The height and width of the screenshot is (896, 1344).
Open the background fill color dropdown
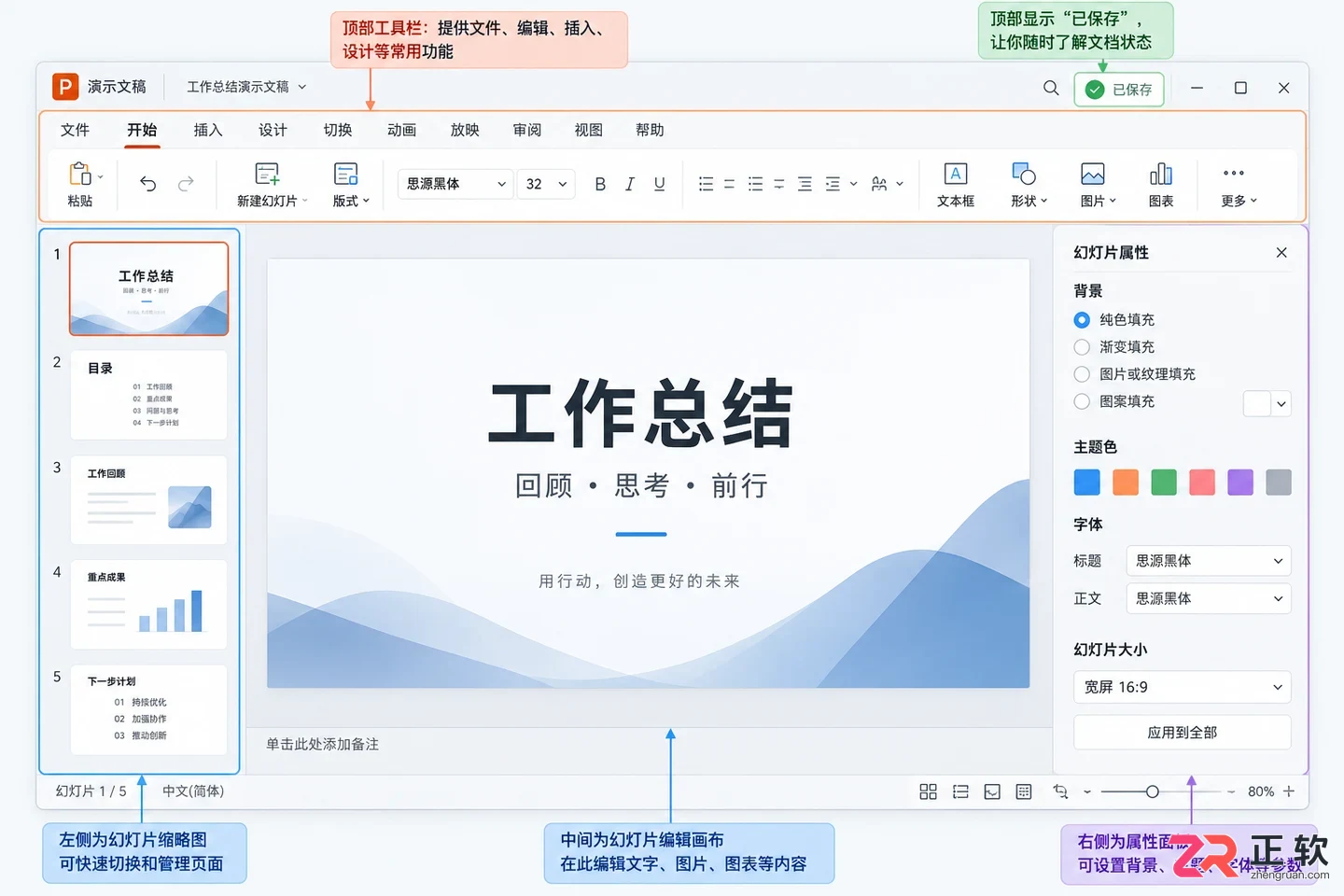1281,404
